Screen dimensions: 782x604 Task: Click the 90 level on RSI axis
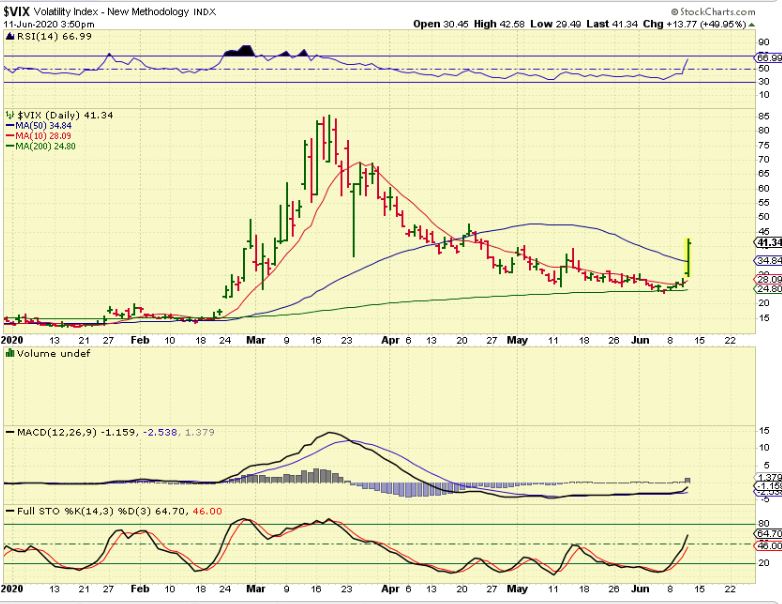[x=763, y=42]
